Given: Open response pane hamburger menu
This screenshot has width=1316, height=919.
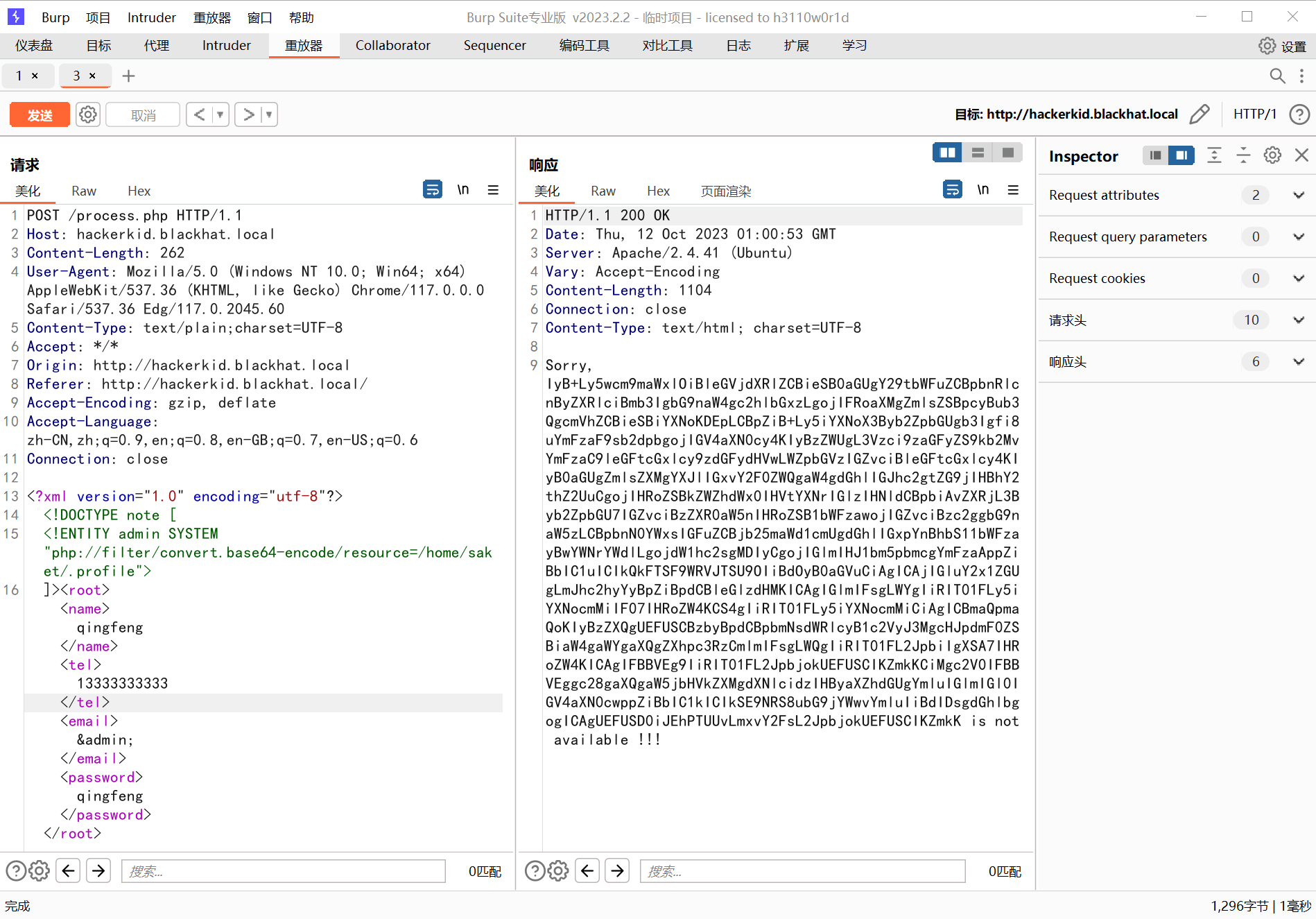Looking at the screenshot, I should click(1013, 189).
